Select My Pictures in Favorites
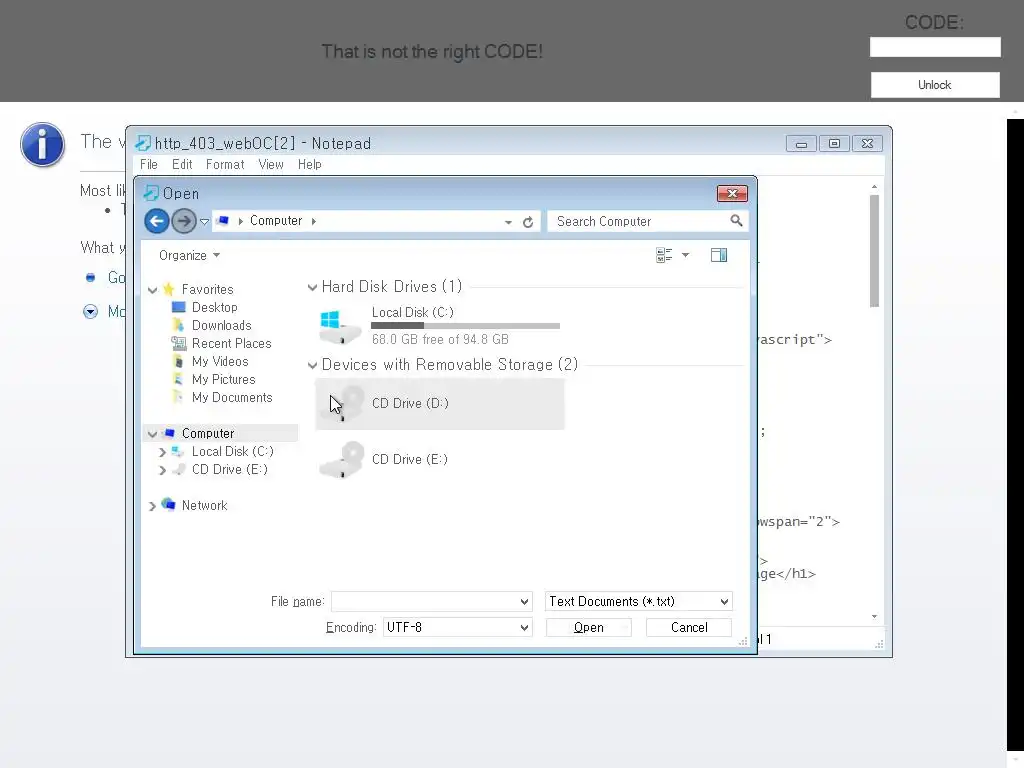This screenshot has height=768, width=1024. pyautogui.click(x=223, y=379)
